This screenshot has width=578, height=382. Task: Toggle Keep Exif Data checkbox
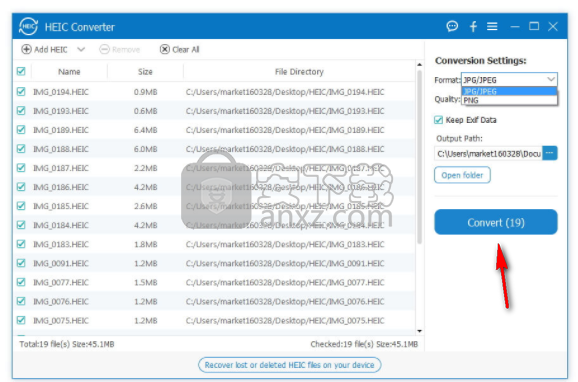[x=438, y=120]
